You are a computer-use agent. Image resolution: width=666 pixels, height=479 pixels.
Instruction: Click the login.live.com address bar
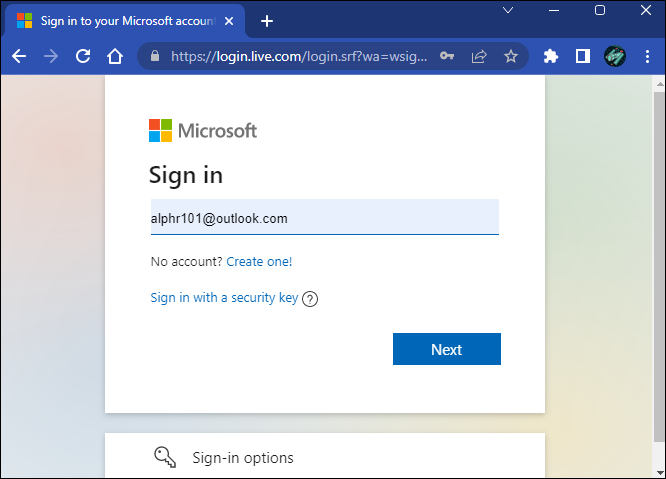299,56
